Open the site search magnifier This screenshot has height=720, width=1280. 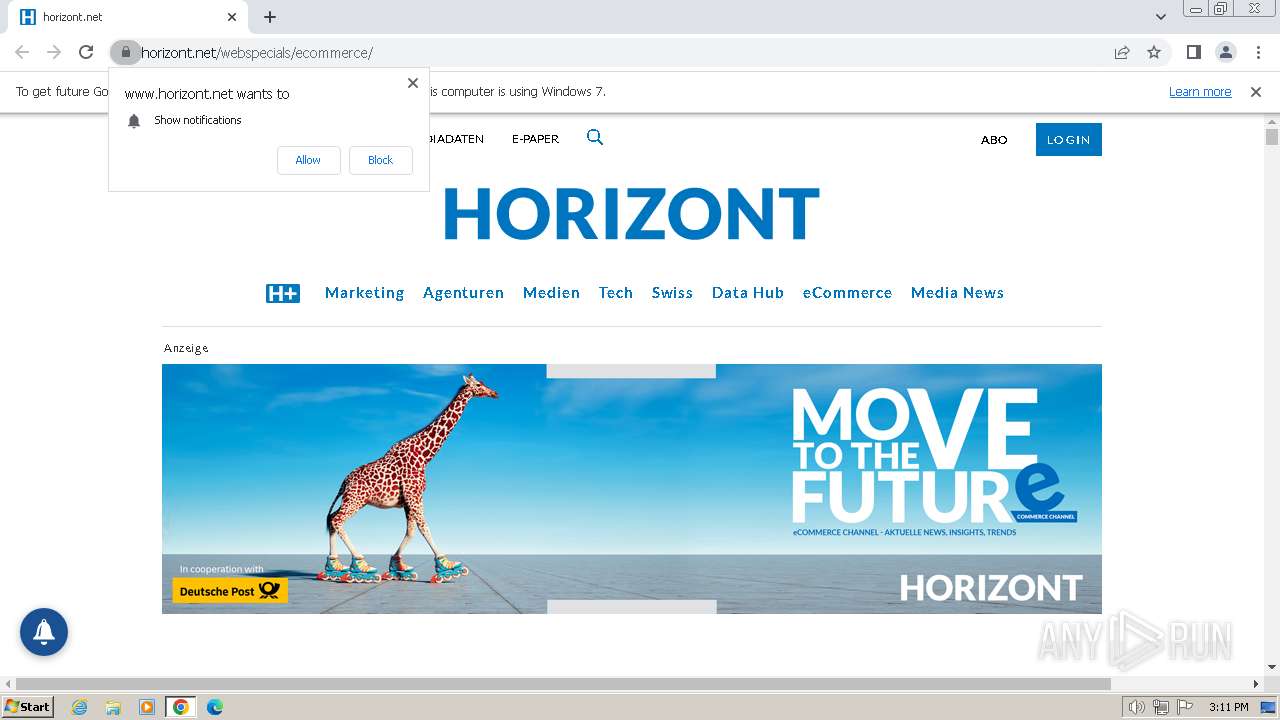(x=595, y=138)
